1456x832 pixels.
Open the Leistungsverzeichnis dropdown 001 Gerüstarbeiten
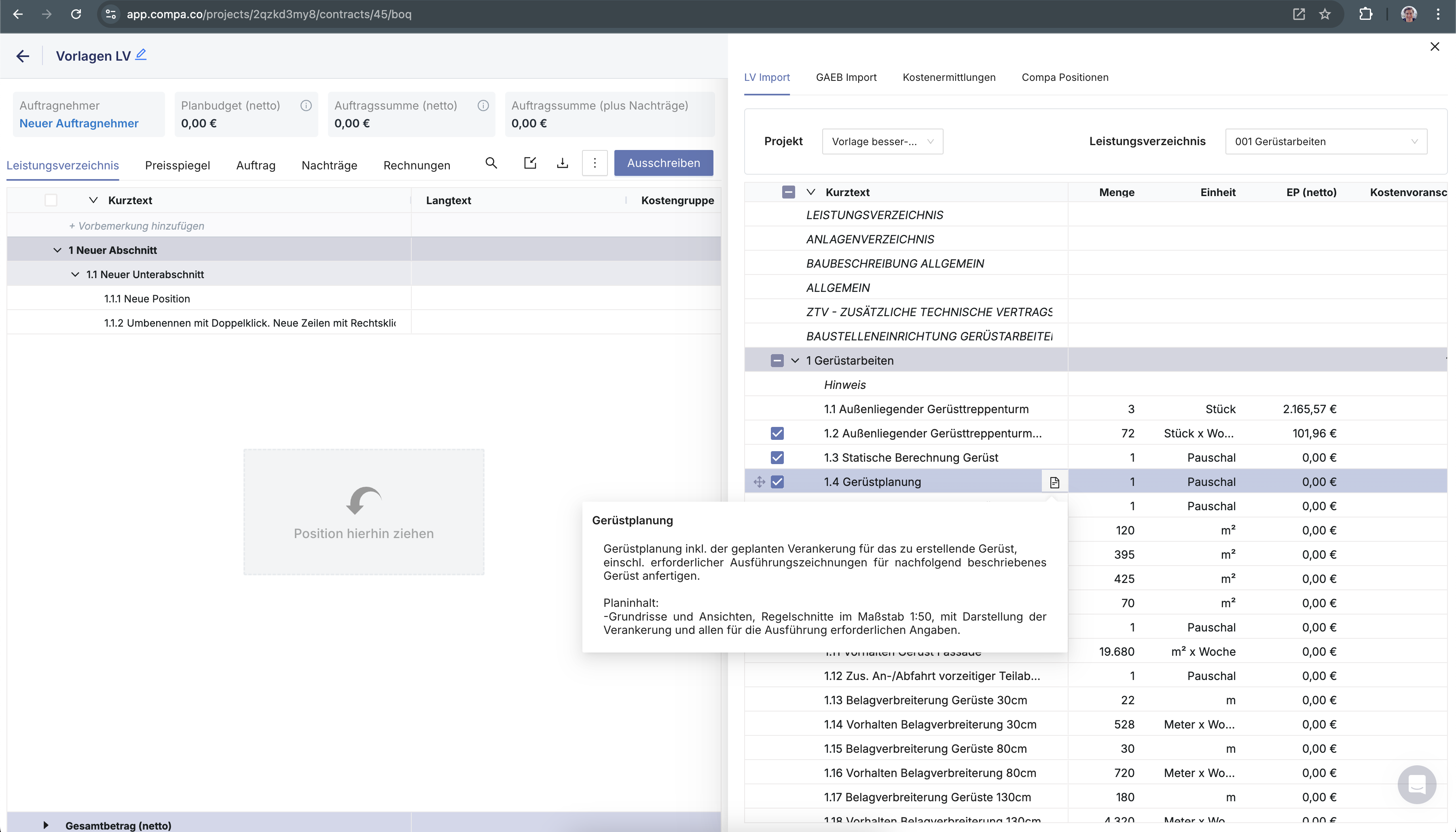(1326, 141)
